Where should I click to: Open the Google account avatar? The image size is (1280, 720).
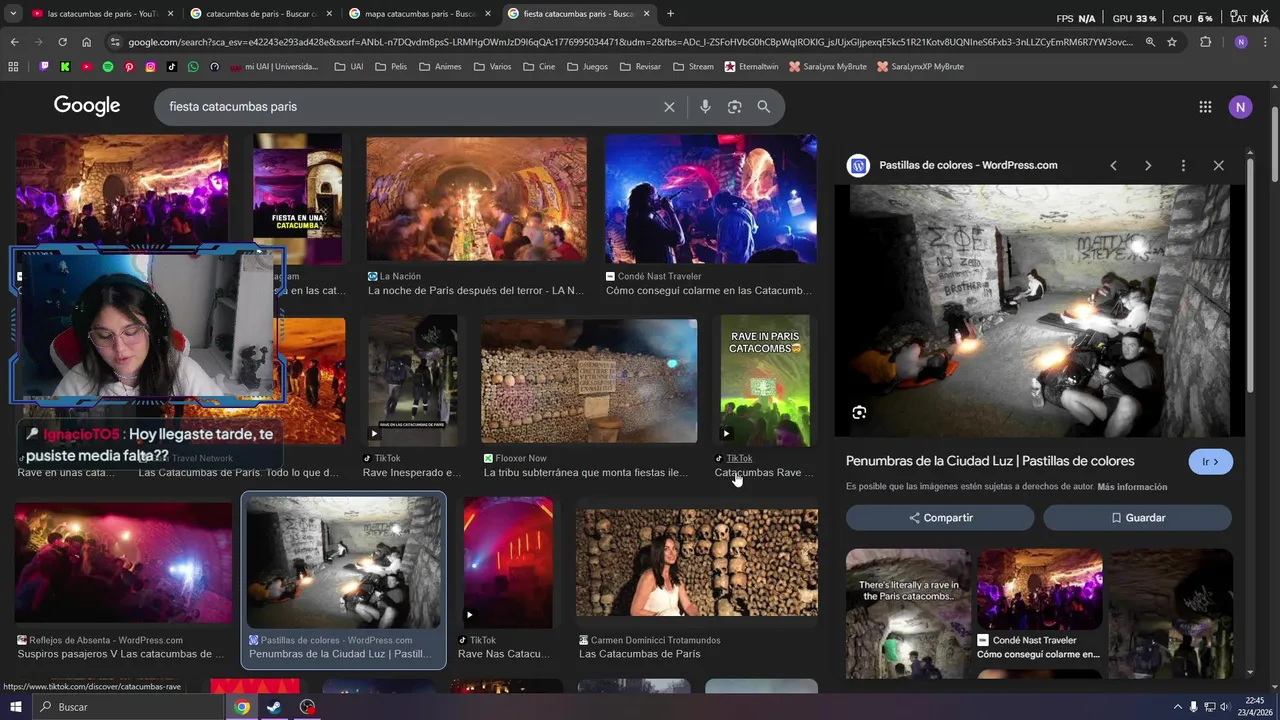1241,107
